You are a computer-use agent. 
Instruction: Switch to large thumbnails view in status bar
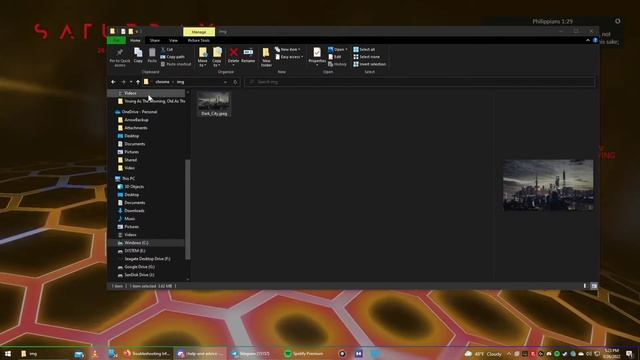coord(594,286)
